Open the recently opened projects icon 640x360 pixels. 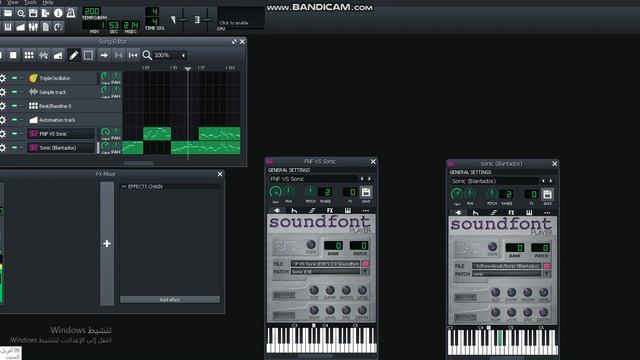coord(20,13)
